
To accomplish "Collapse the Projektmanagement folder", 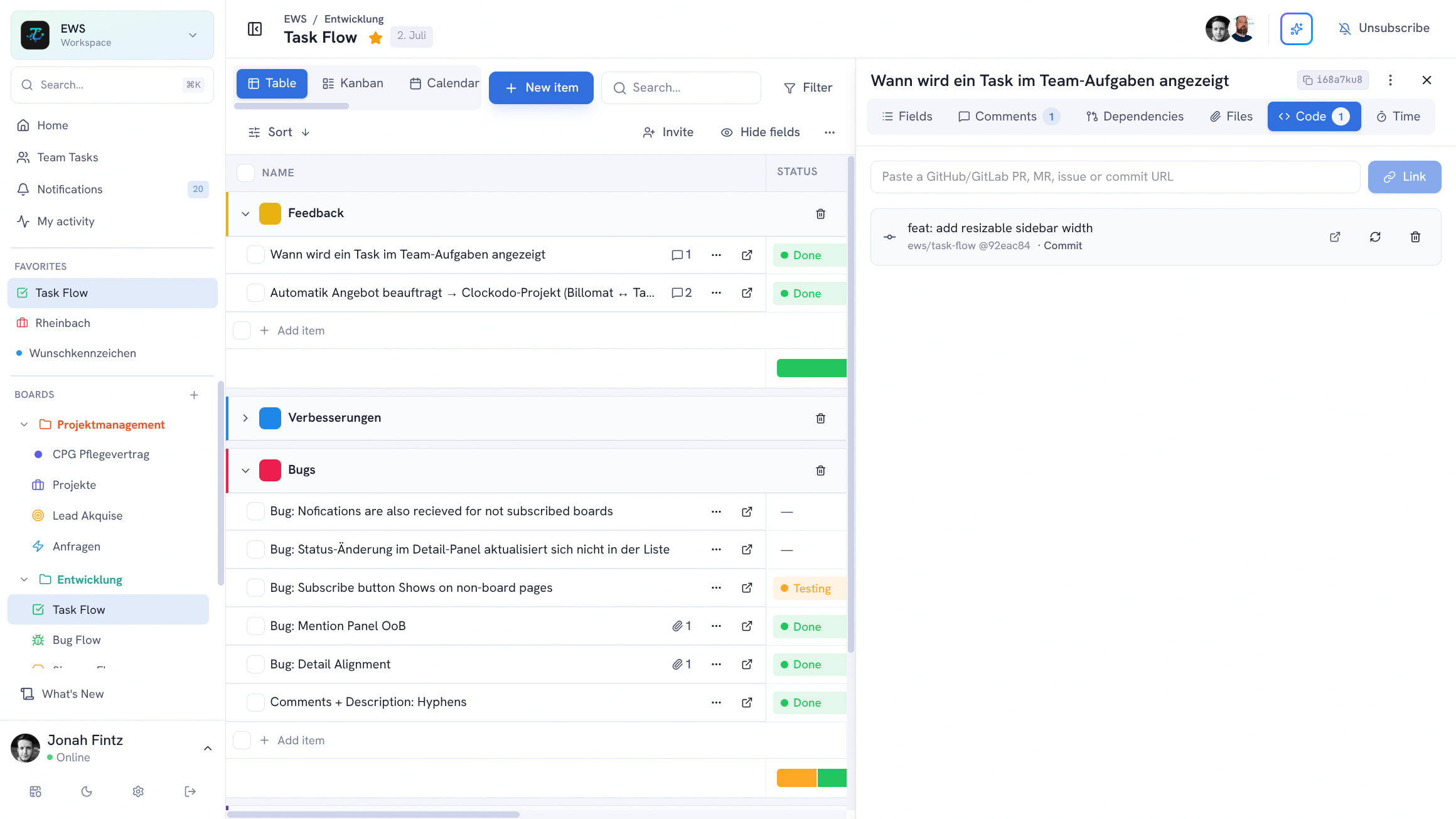I will (24, 425).
